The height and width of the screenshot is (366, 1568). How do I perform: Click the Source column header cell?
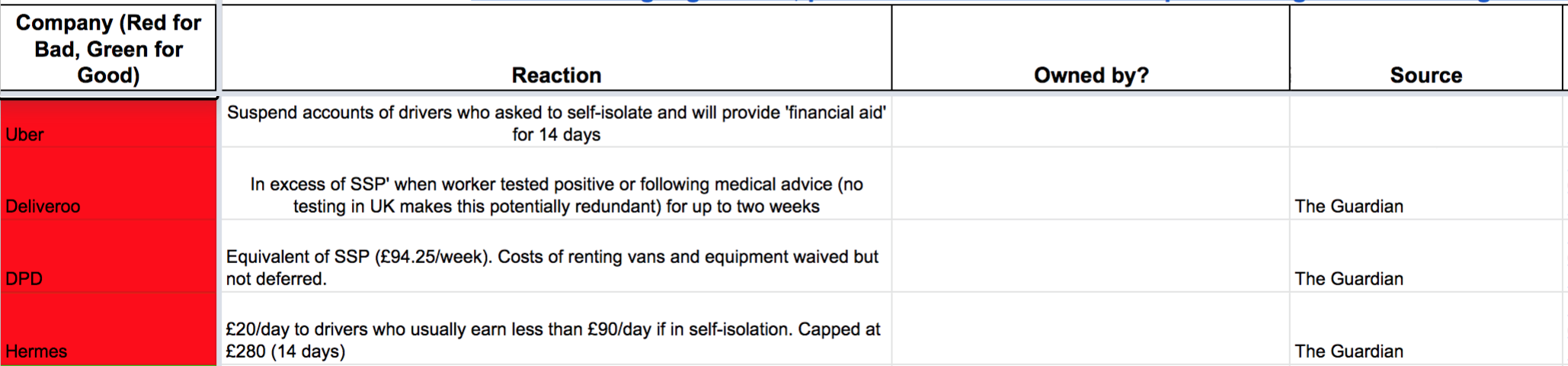point(1426,50)
